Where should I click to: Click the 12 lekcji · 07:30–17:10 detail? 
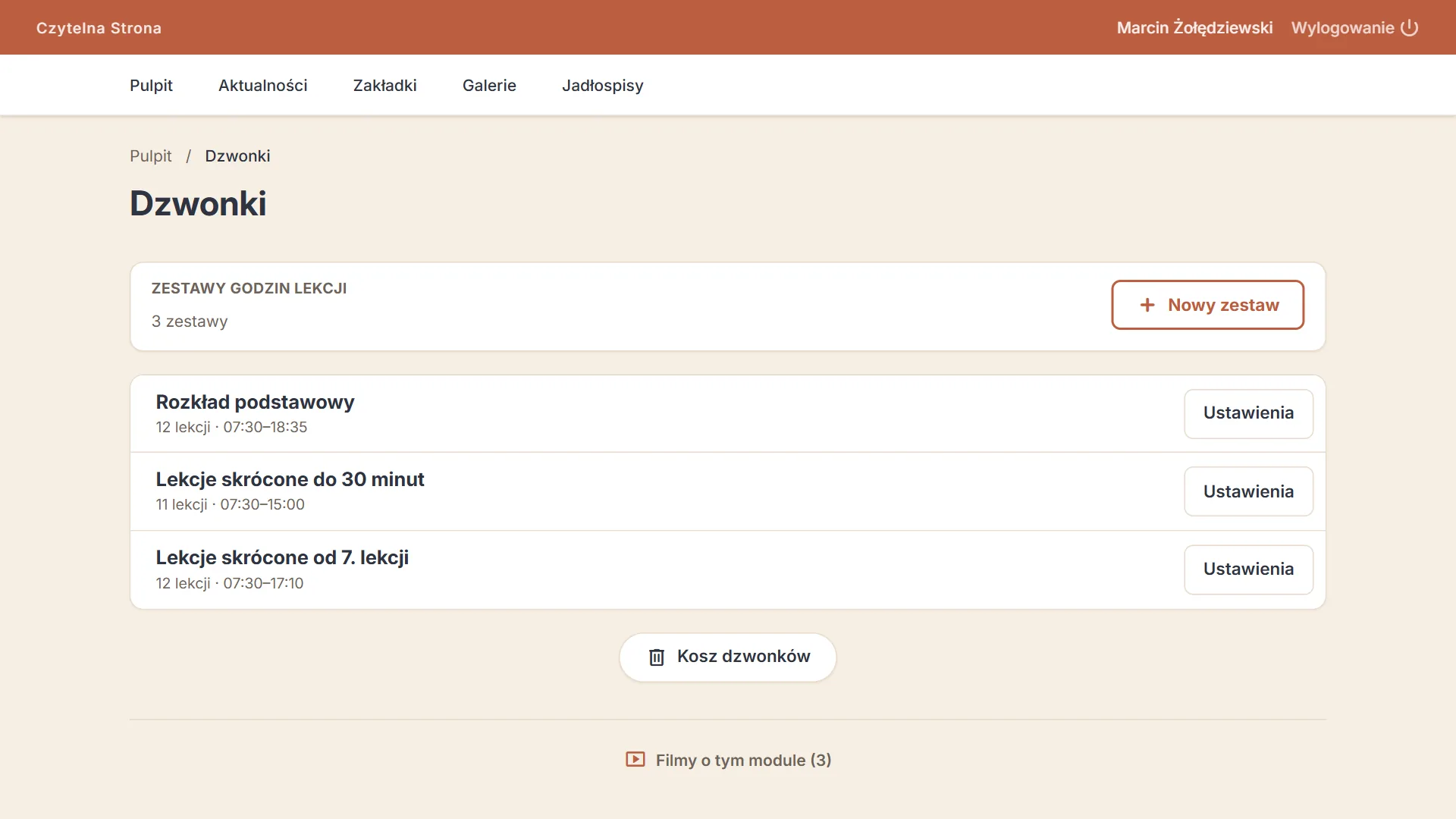(x=230, y=583)
